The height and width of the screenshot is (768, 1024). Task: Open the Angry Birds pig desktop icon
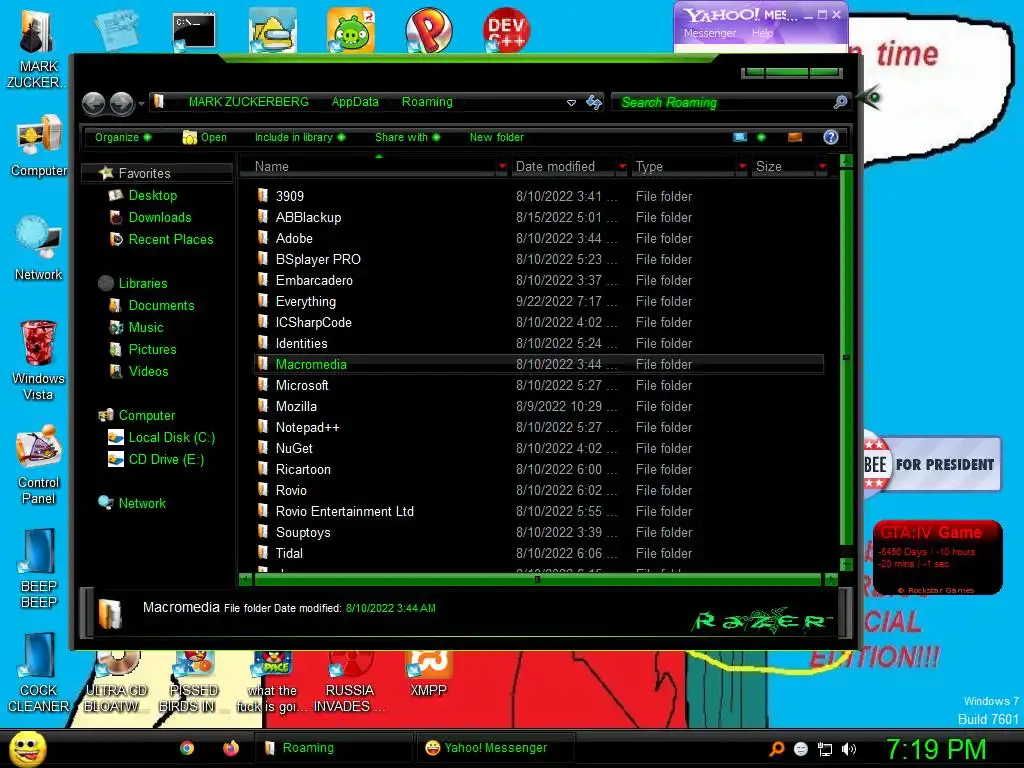(351, 30)
